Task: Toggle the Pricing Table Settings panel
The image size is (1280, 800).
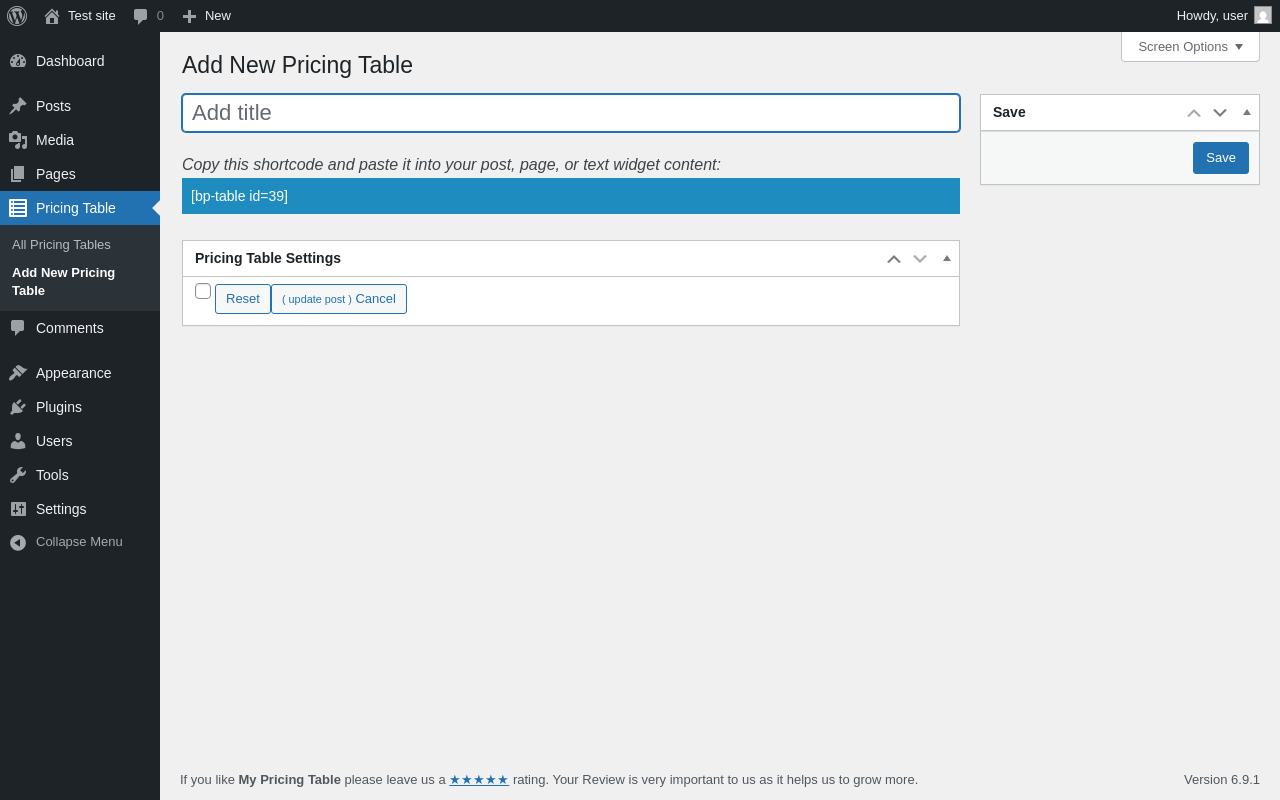Action: pyautogui.click(x=947, y=258)
